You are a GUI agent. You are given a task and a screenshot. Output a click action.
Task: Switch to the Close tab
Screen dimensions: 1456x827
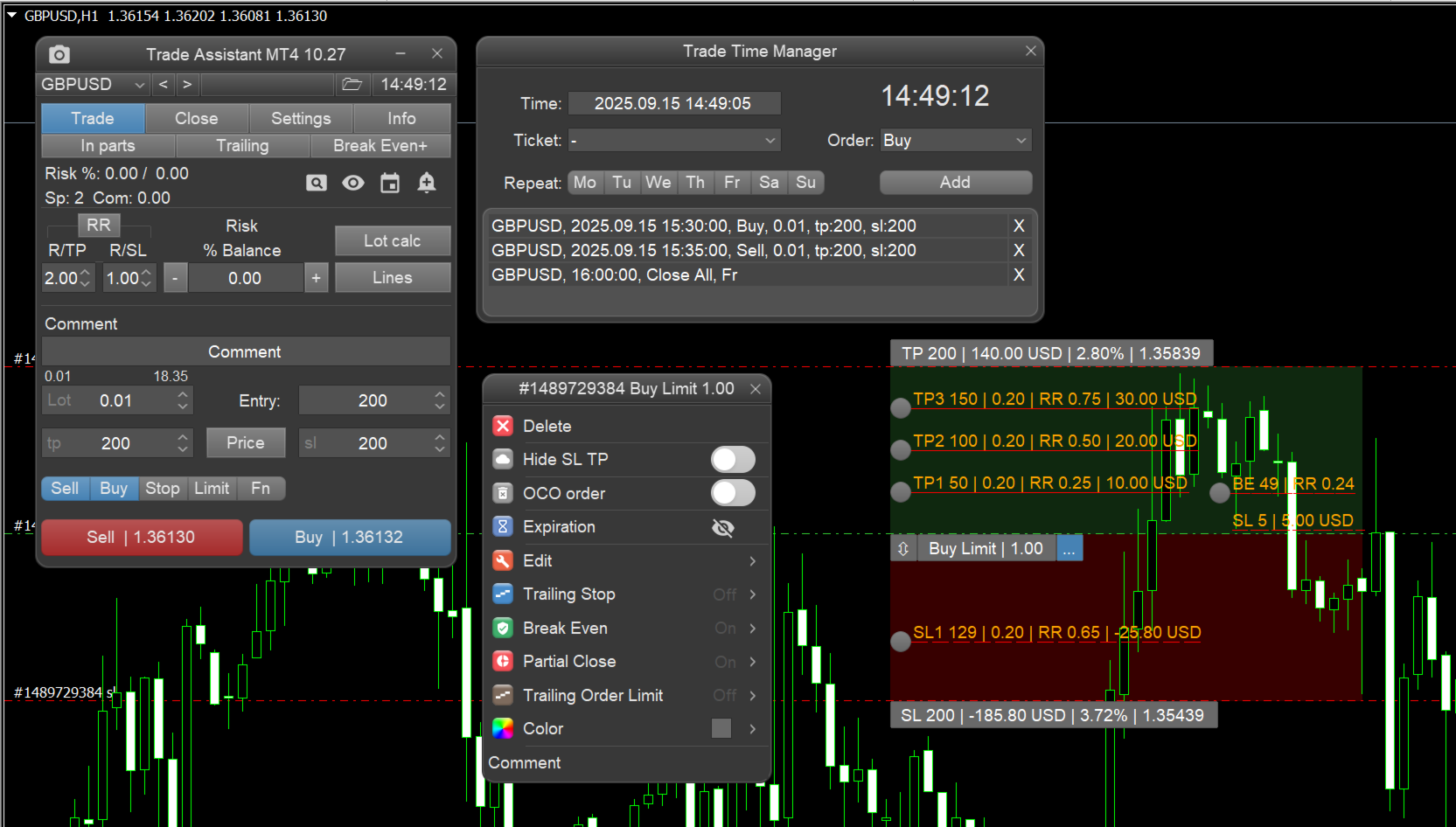[197, 118]
